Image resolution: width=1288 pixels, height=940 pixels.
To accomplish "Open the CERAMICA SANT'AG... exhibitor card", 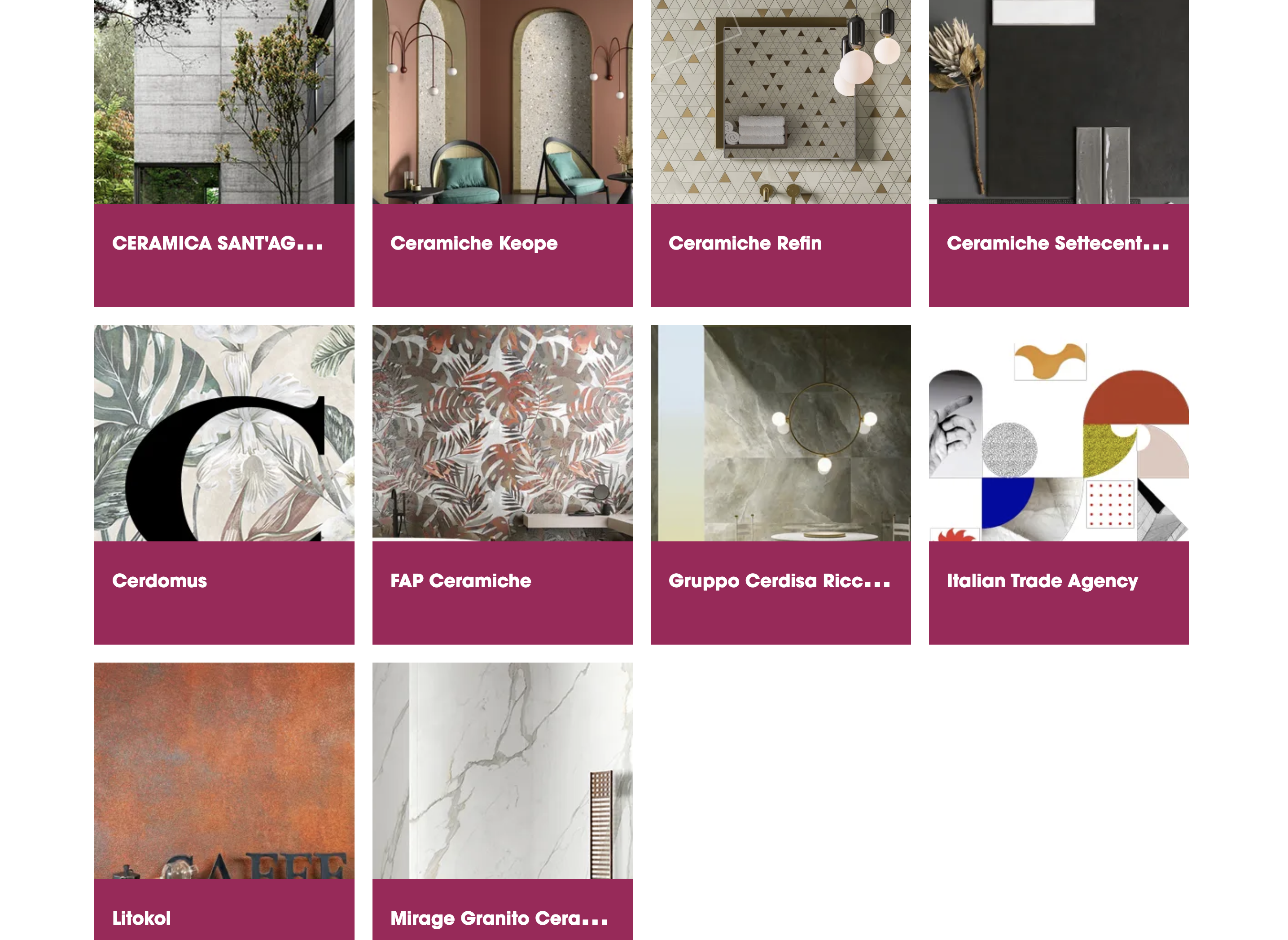I will [x=224, y=154].
